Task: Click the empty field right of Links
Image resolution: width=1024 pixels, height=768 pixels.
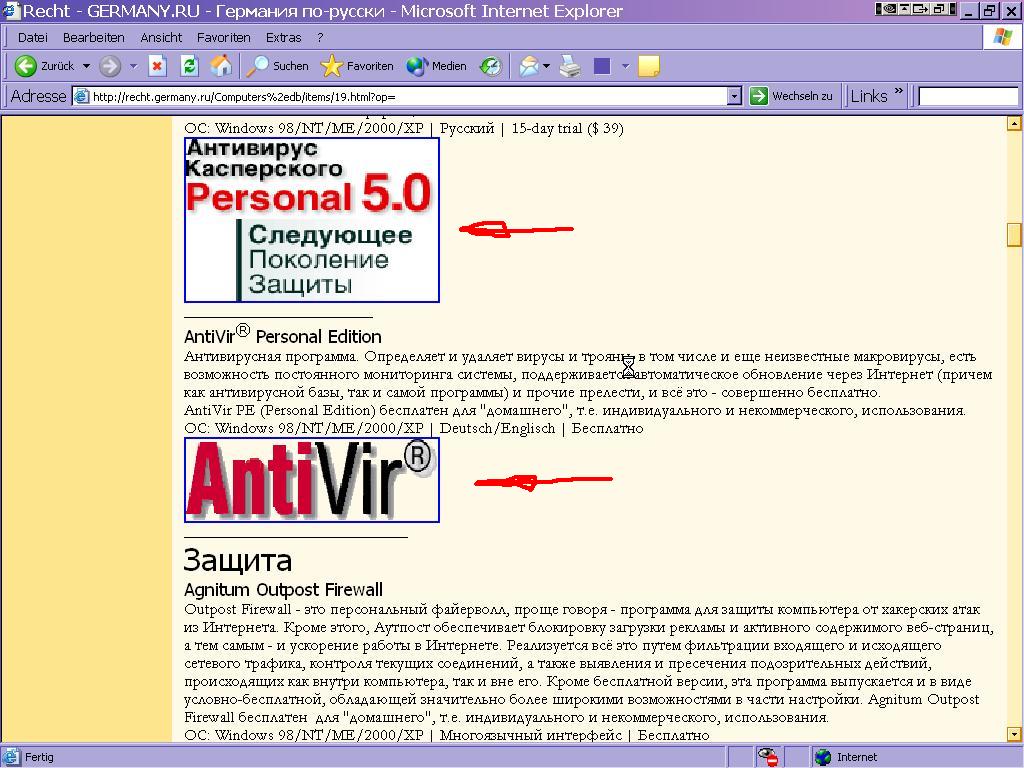Action: (x=968, y=97)
